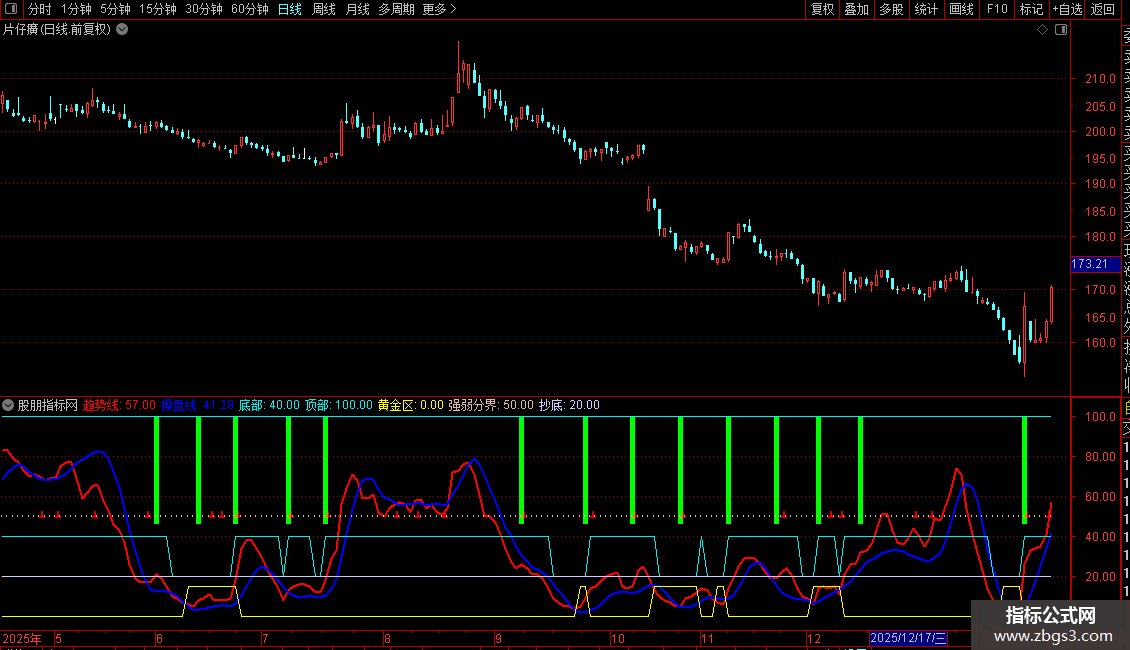Select the 日线 daily period

(x=290, y=9)
